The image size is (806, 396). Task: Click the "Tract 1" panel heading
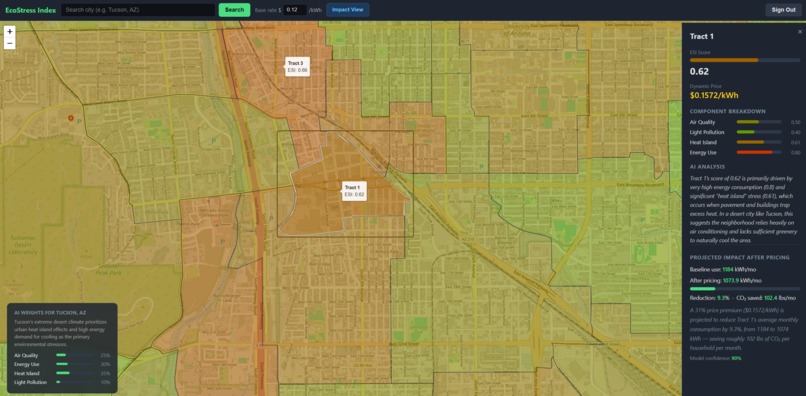(702, 37)
